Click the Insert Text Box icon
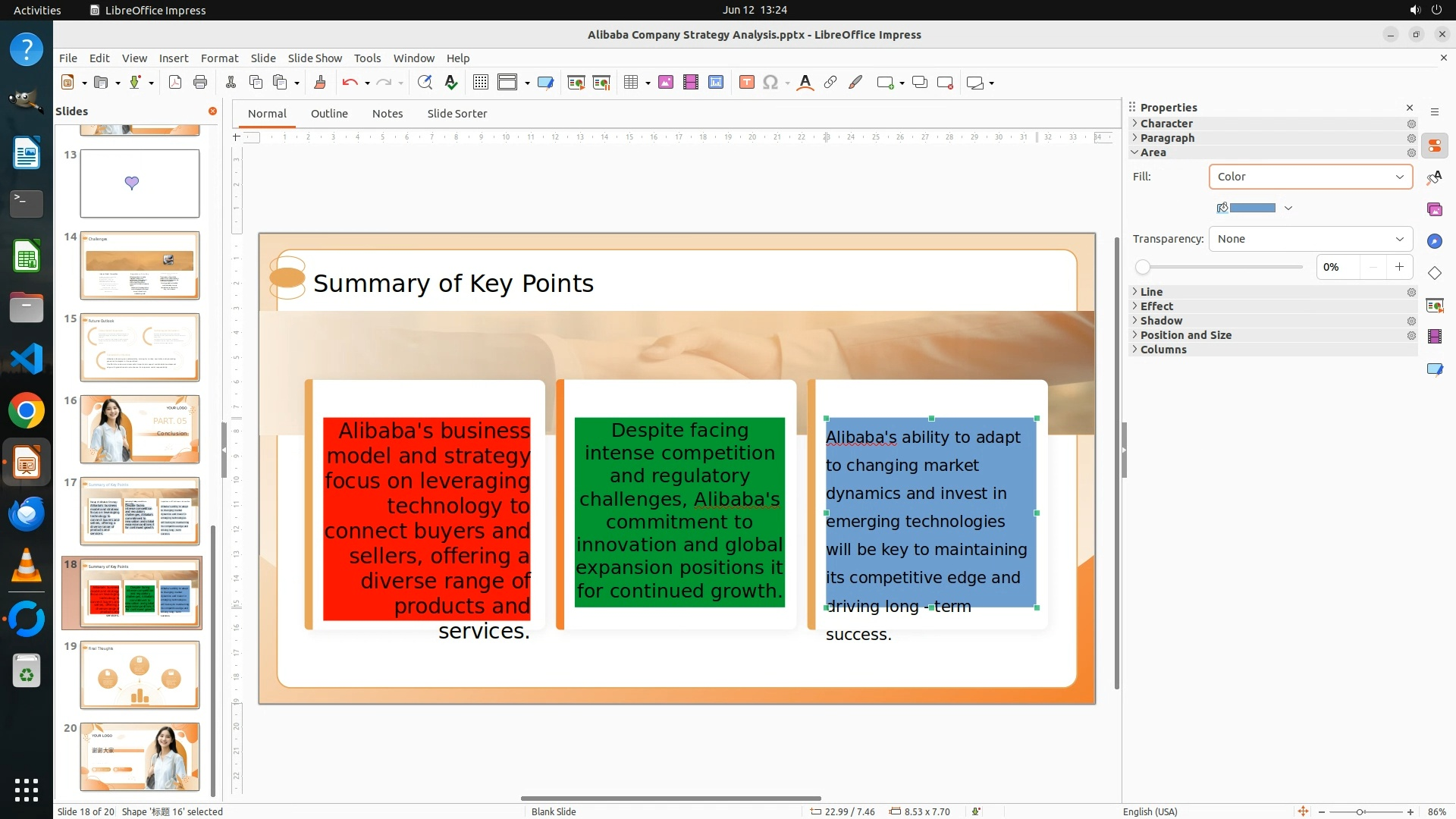This screenshot has width=1456, height=819. (x=746, y=83)
